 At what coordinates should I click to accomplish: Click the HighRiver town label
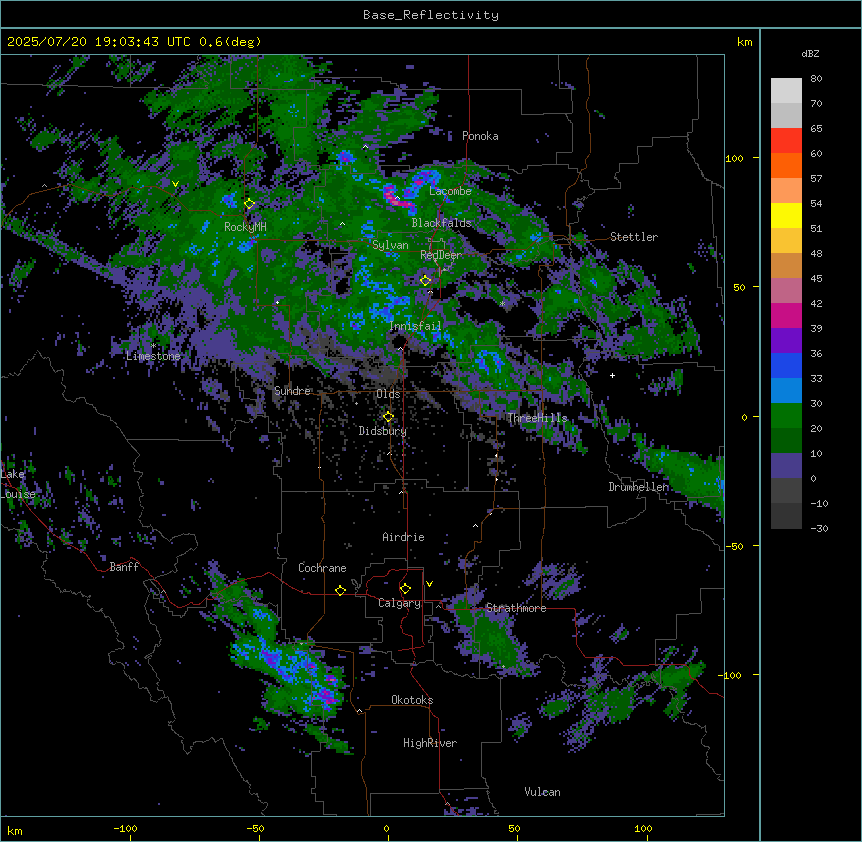[430, 743]
